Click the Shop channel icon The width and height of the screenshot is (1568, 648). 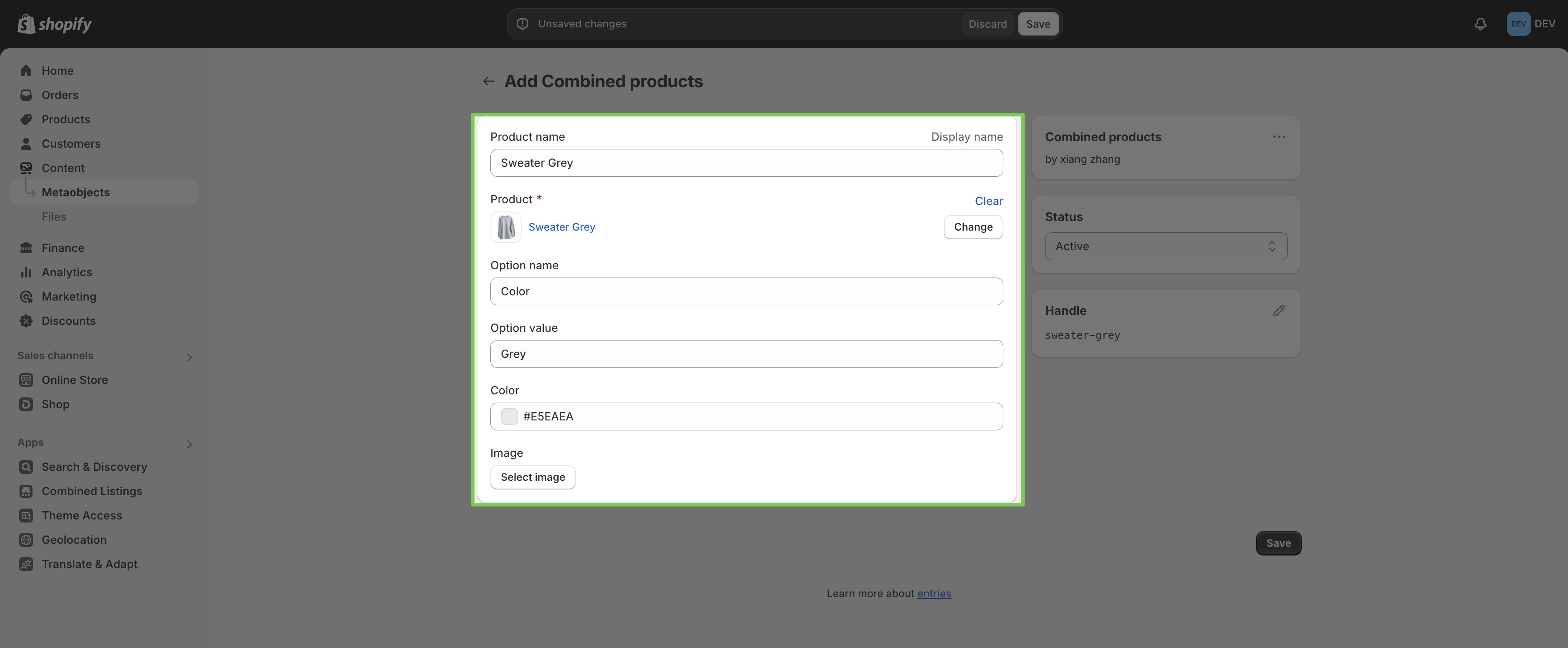click(x=26, y=404)
